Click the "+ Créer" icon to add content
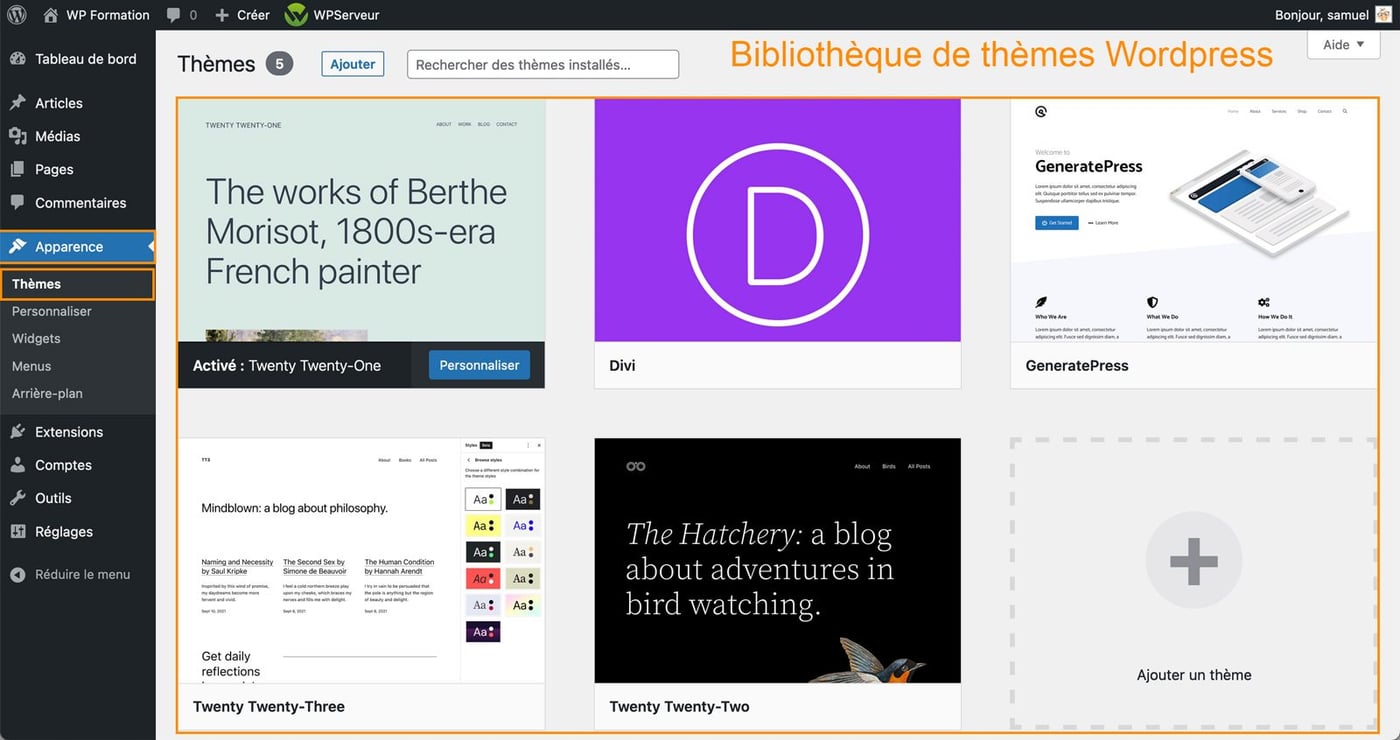 (x=221, y=14)
